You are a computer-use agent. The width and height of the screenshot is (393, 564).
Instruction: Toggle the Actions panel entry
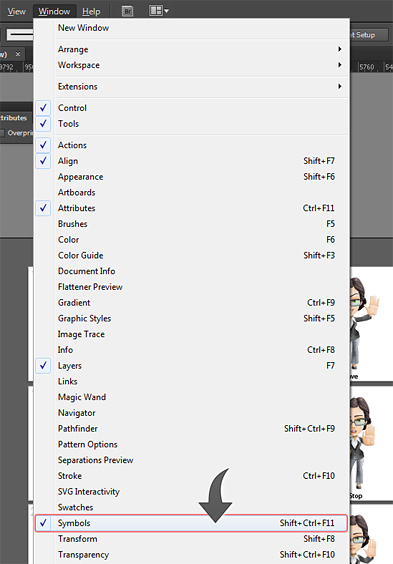(192, 145)
